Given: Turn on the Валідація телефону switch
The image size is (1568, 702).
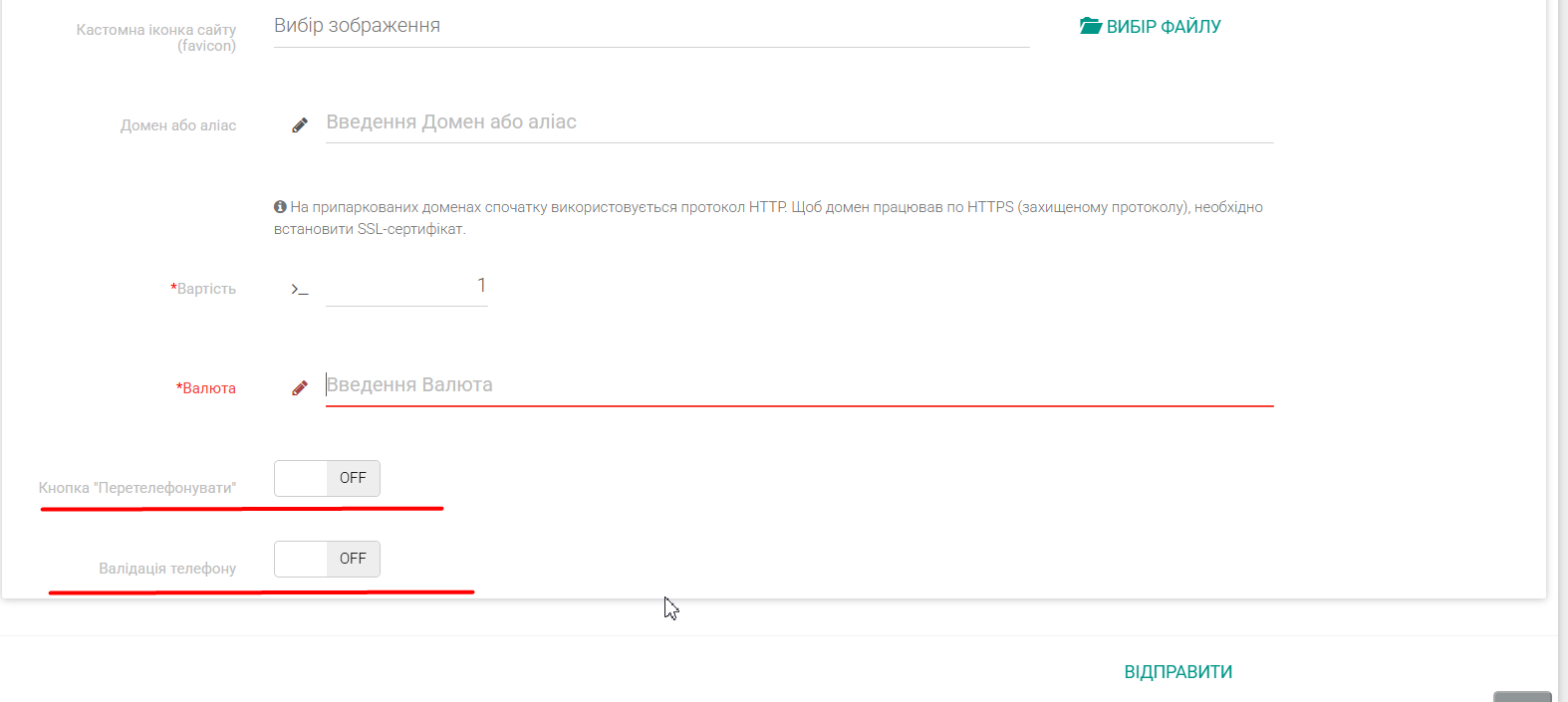Looking at the screenshot, I should [327, 559].
